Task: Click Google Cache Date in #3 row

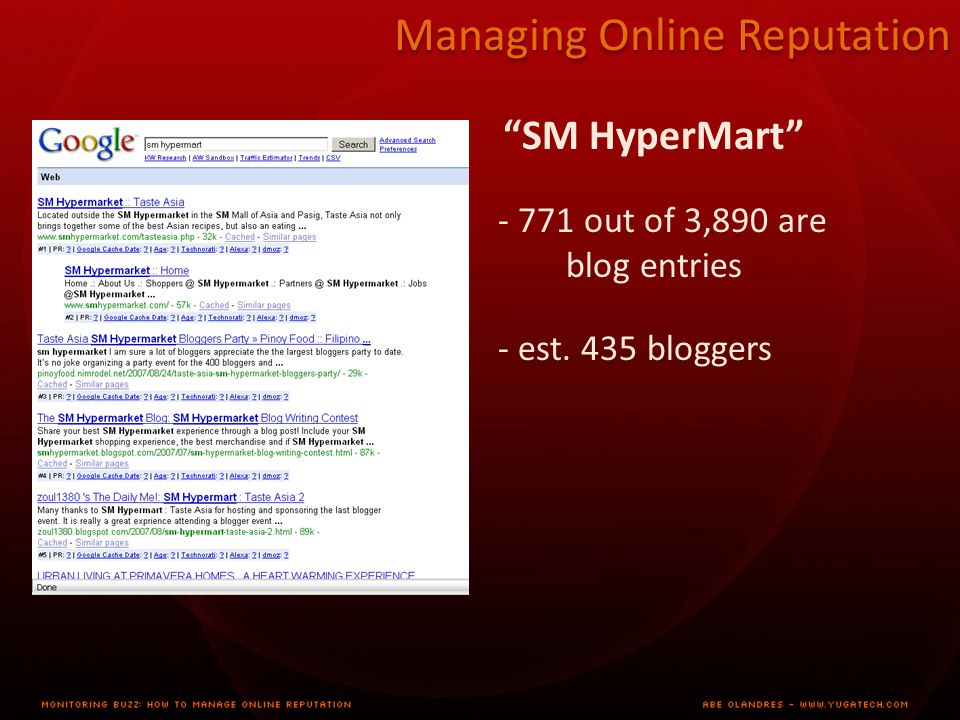Action: [108, 397]
